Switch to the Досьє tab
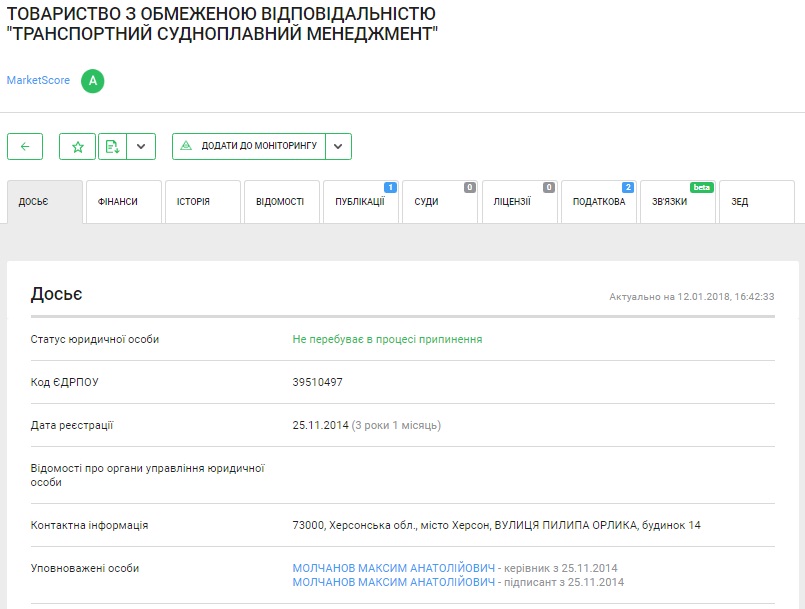 [44, 201]
